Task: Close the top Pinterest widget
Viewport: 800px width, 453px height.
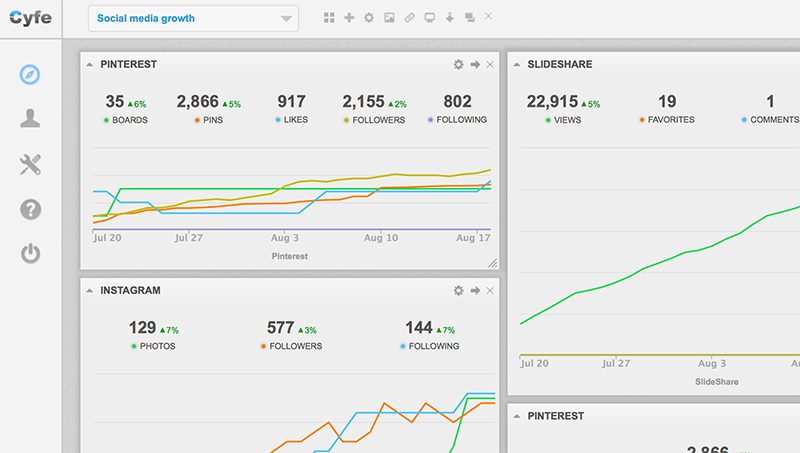Action: [490, 64]
